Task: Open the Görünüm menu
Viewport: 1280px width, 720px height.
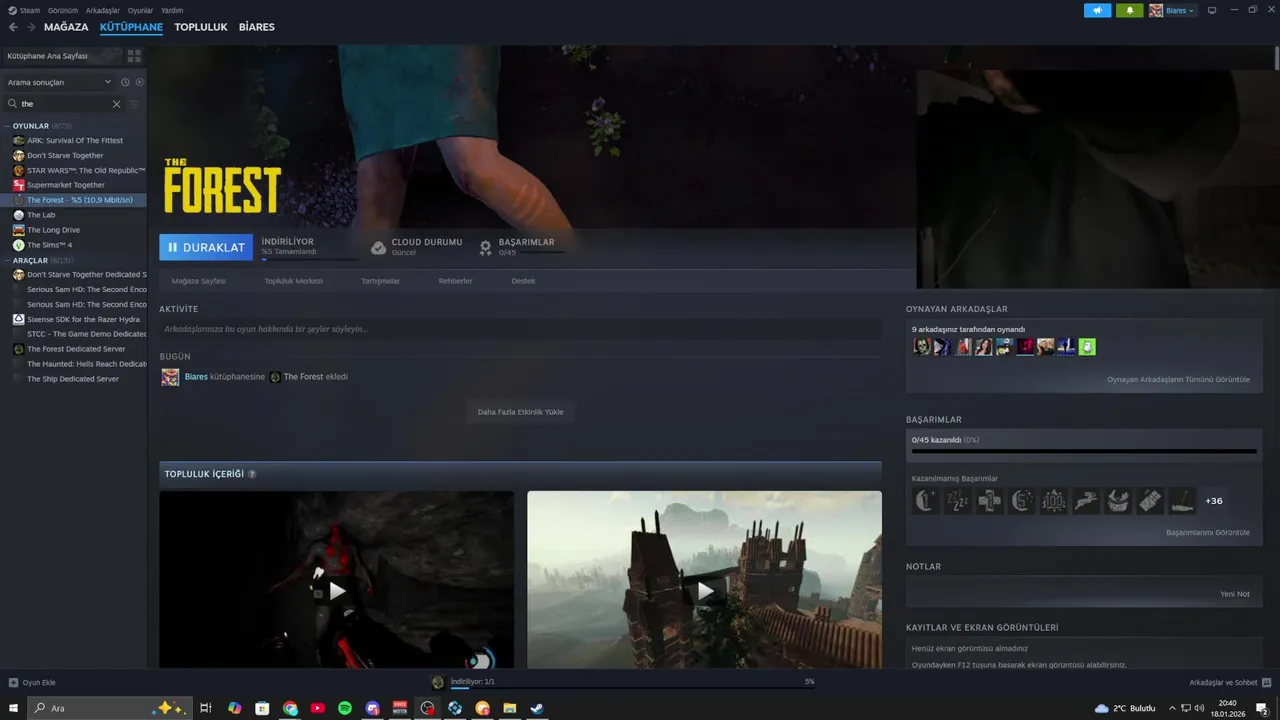Action: (x=63, y=10)
